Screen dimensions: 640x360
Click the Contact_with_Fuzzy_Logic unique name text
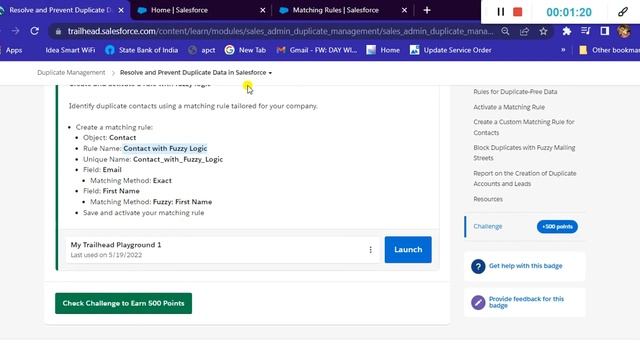tap(178, 159)
